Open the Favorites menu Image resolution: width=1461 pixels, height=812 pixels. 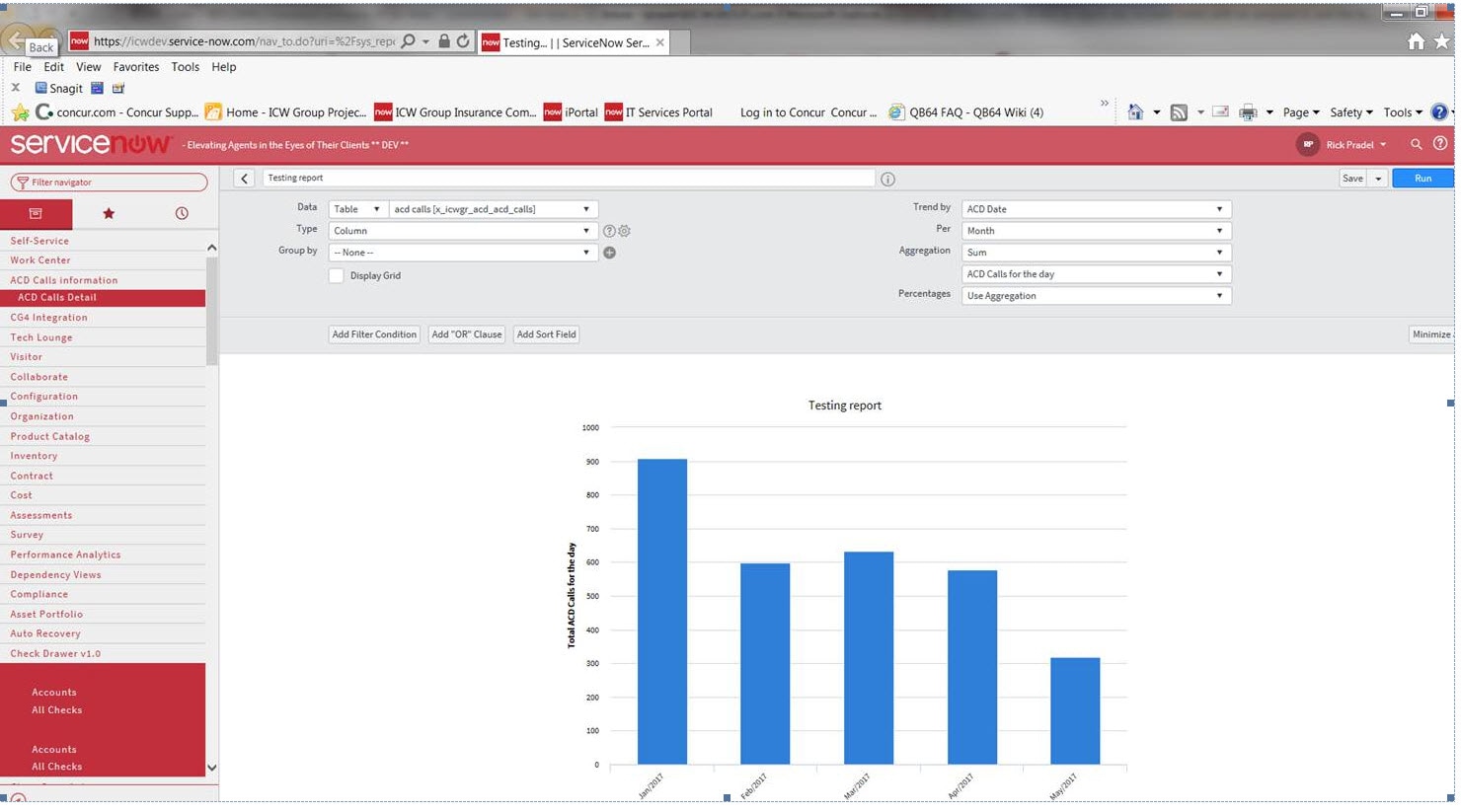click(136, 67)
